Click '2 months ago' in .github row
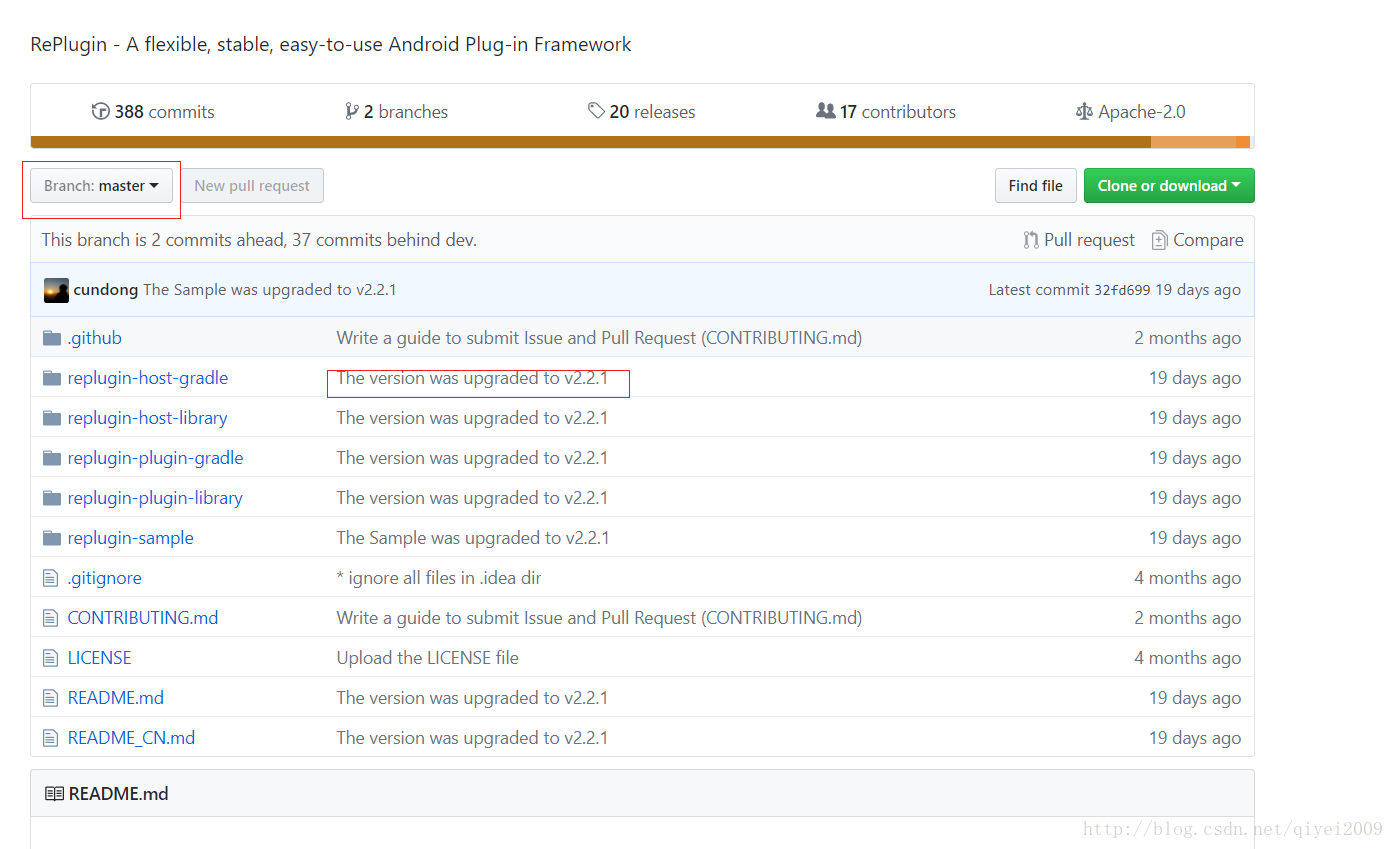The height and width of the screenshot is (849, 1394). pos(1187,338)
